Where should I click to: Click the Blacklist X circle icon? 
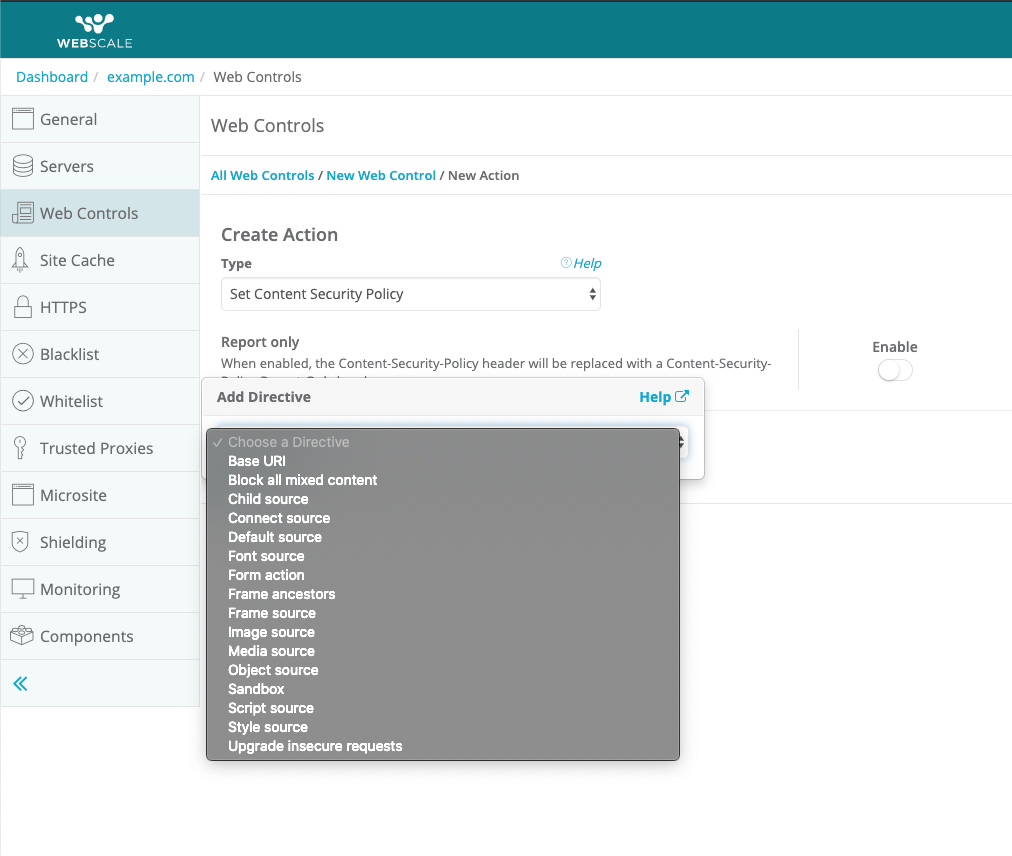click(22, 354)
